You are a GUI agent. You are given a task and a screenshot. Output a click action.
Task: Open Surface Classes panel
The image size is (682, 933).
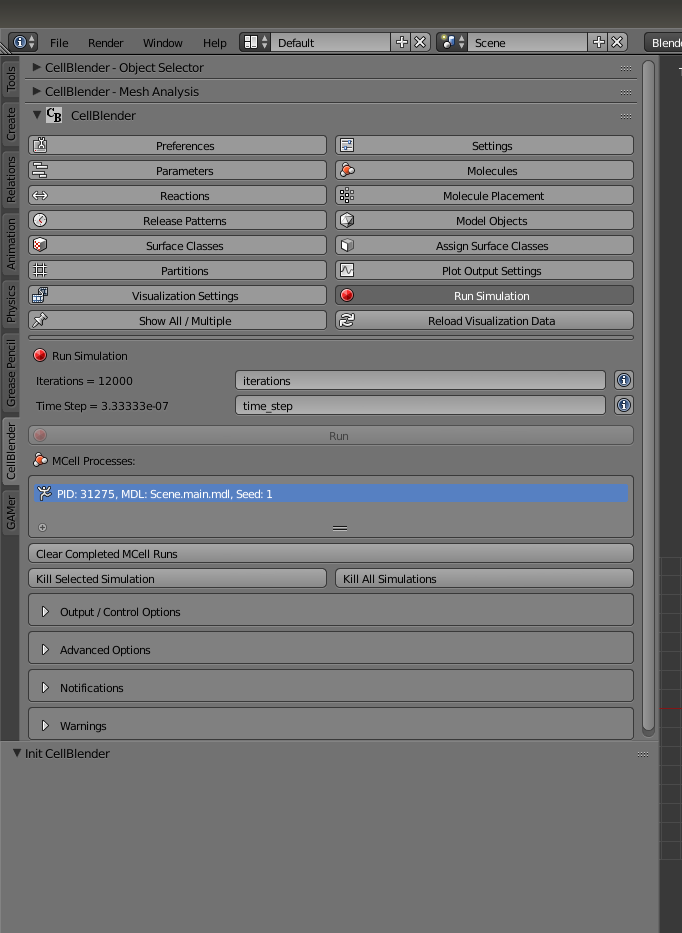point(177,245)
